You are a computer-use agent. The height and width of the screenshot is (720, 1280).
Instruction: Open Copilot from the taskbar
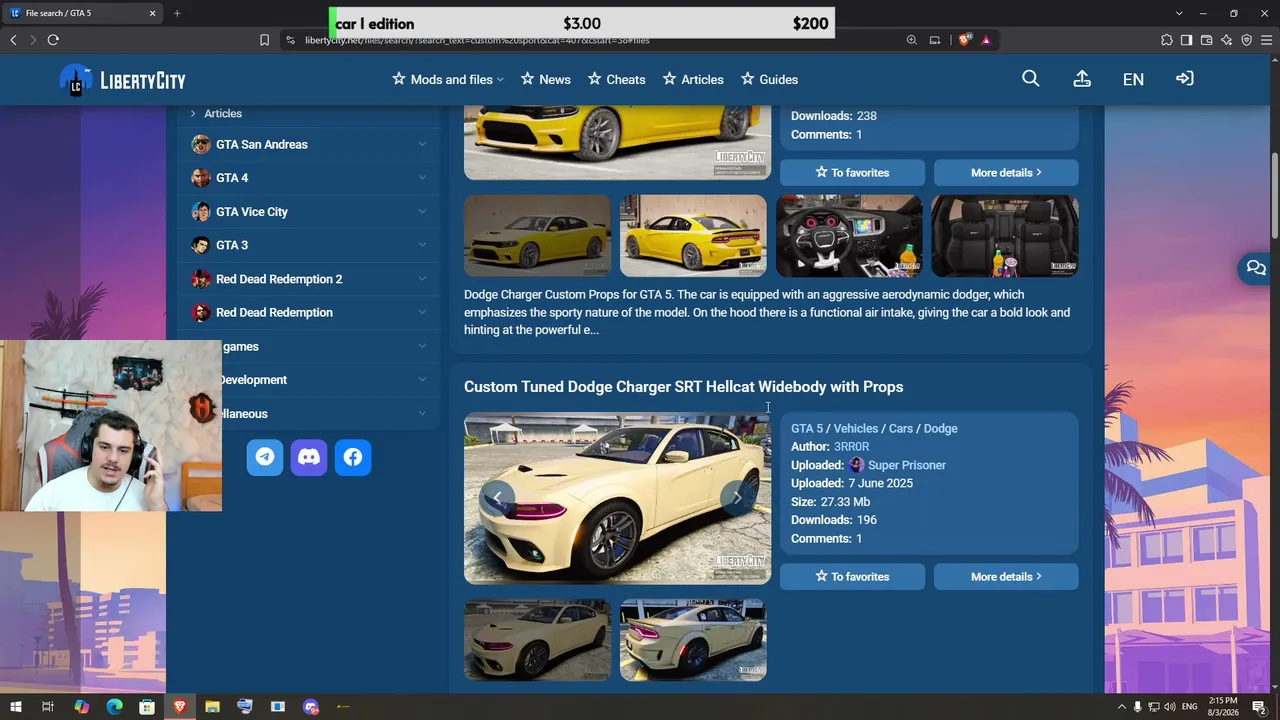pyautogui.click(x=81, y=707)
